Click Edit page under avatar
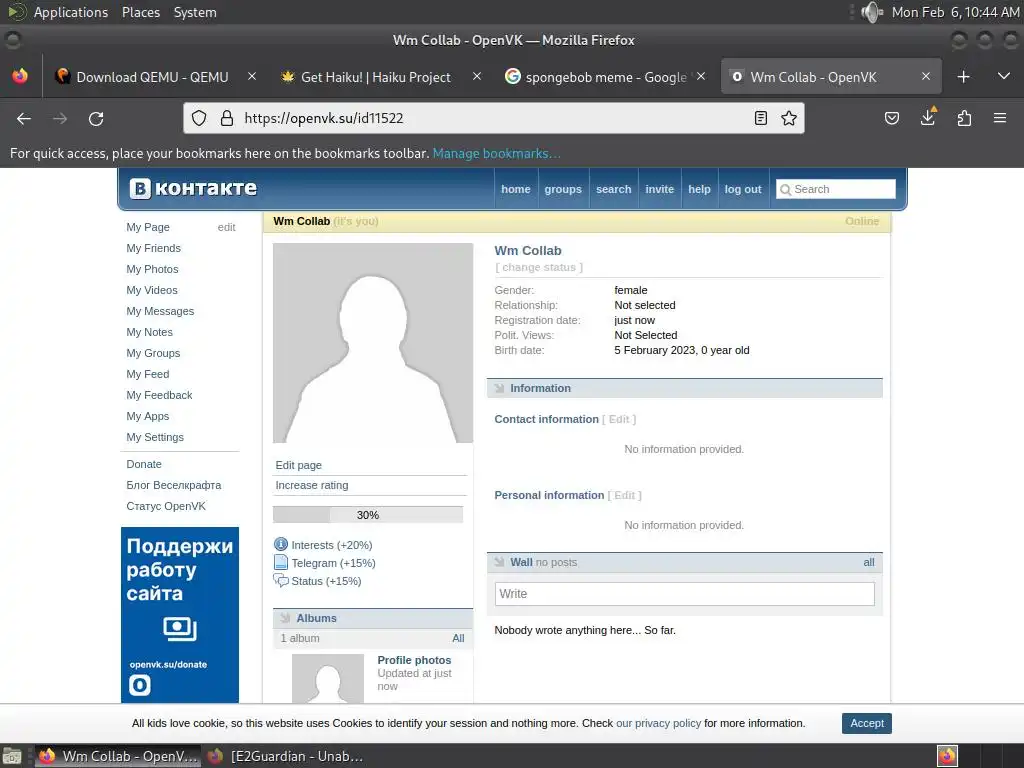The image size is (1024, 768). pos(298,465)
